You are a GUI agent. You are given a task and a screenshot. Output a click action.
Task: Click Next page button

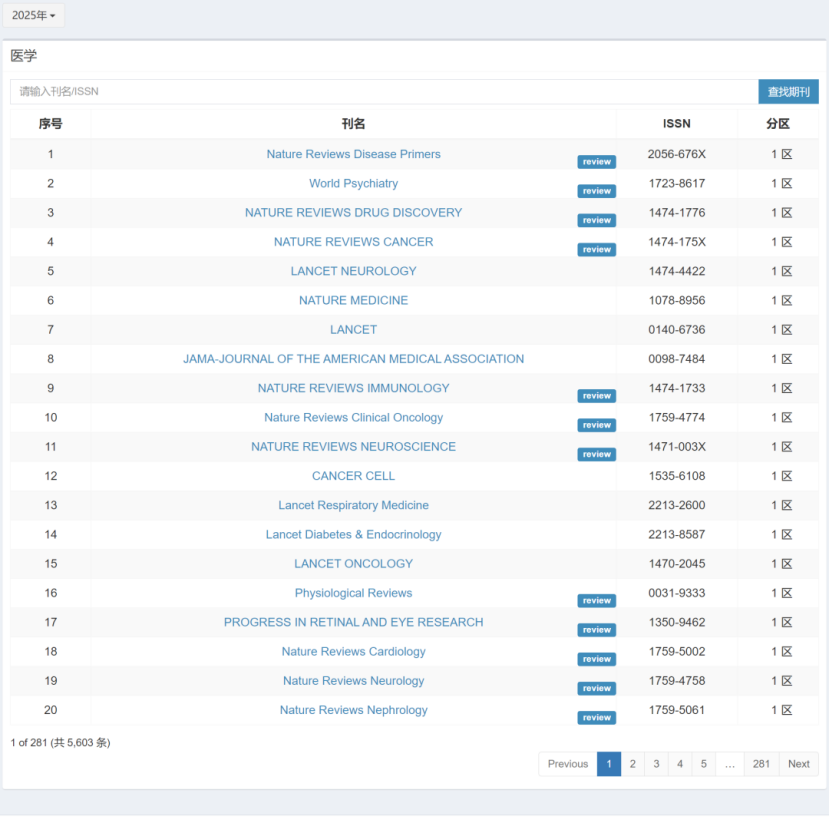tap(798, 764)
